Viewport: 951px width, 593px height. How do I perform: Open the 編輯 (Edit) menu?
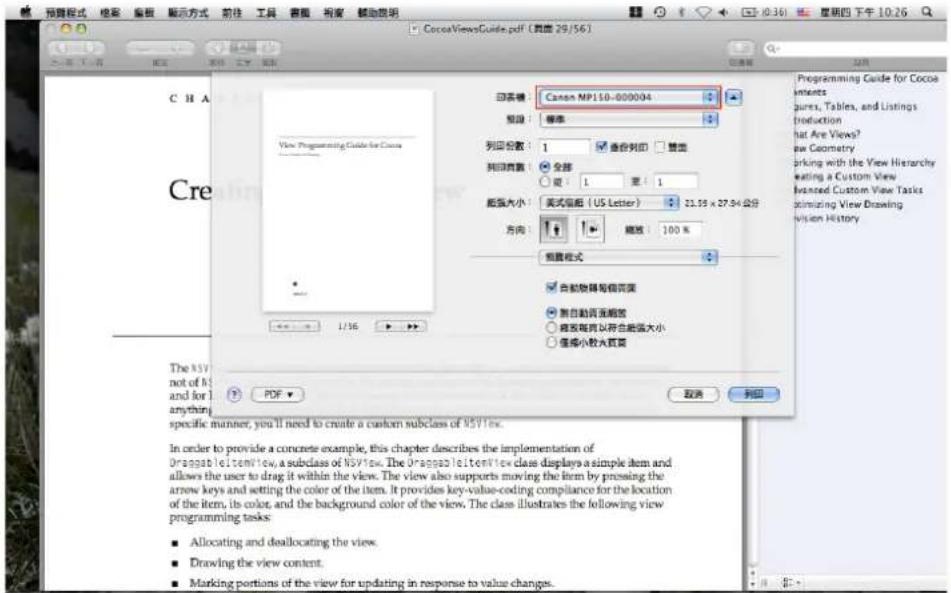pyautogui.click(x=144, y=12)
